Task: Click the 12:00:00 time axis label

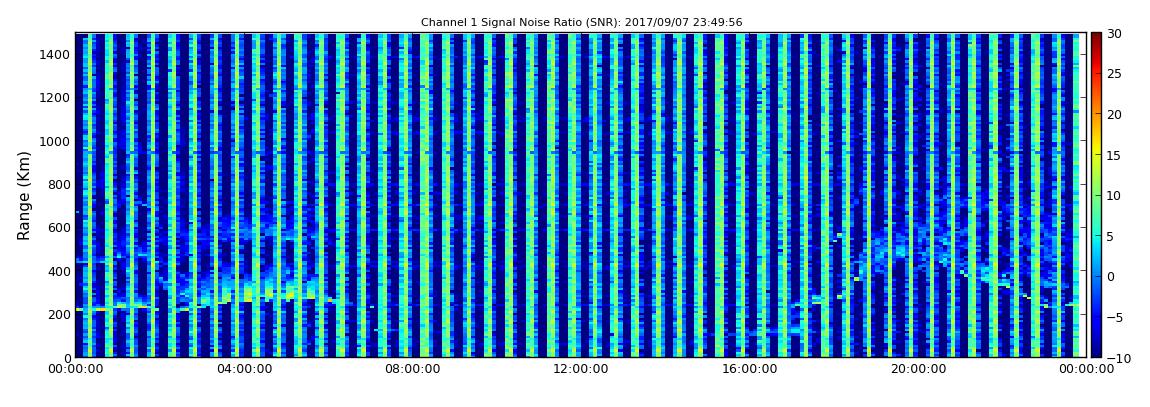Action: tap(580, 369)
